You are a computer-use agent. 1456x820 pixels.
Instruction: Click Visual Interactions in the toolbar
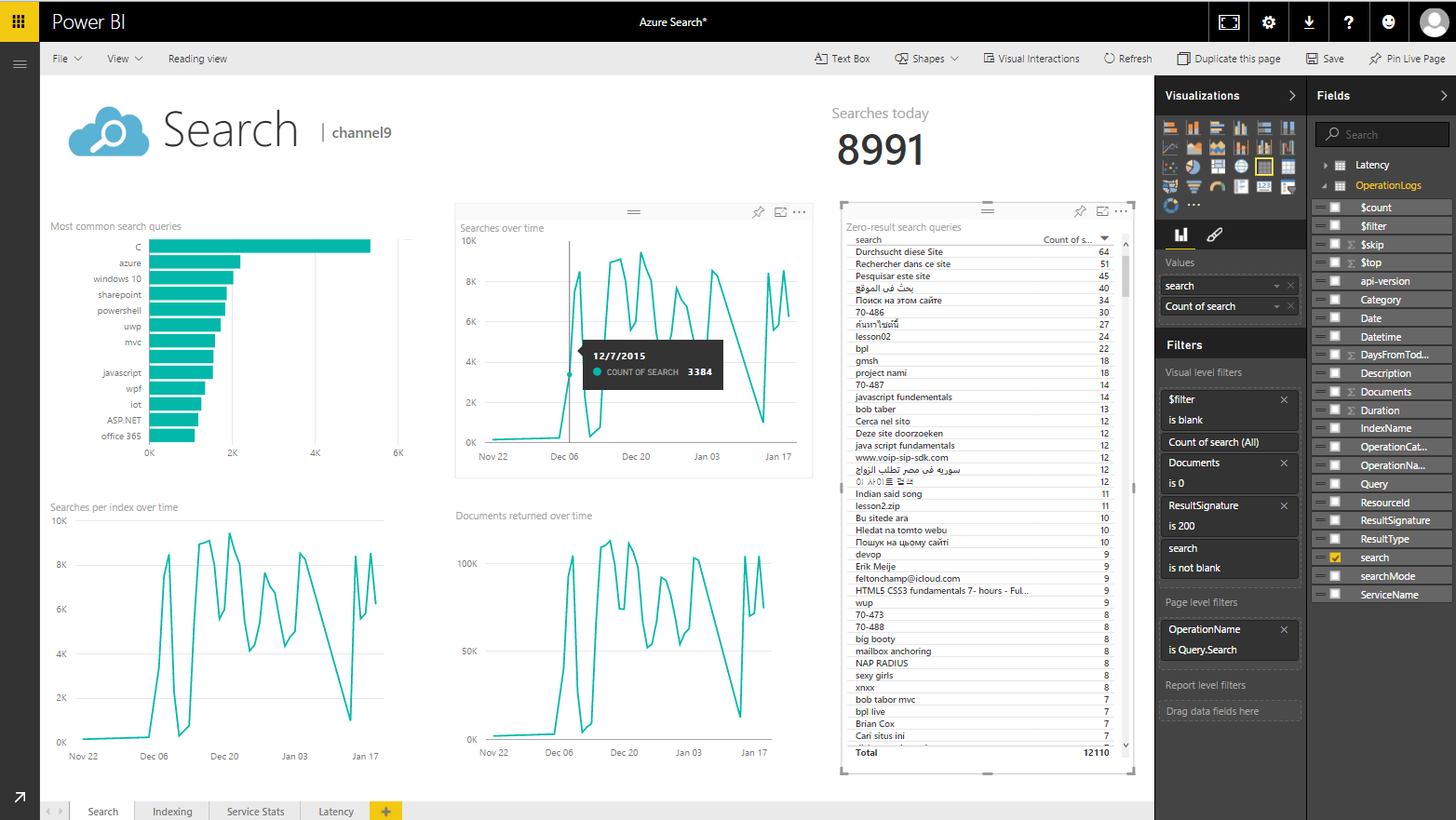click(x=1031, y=59)
